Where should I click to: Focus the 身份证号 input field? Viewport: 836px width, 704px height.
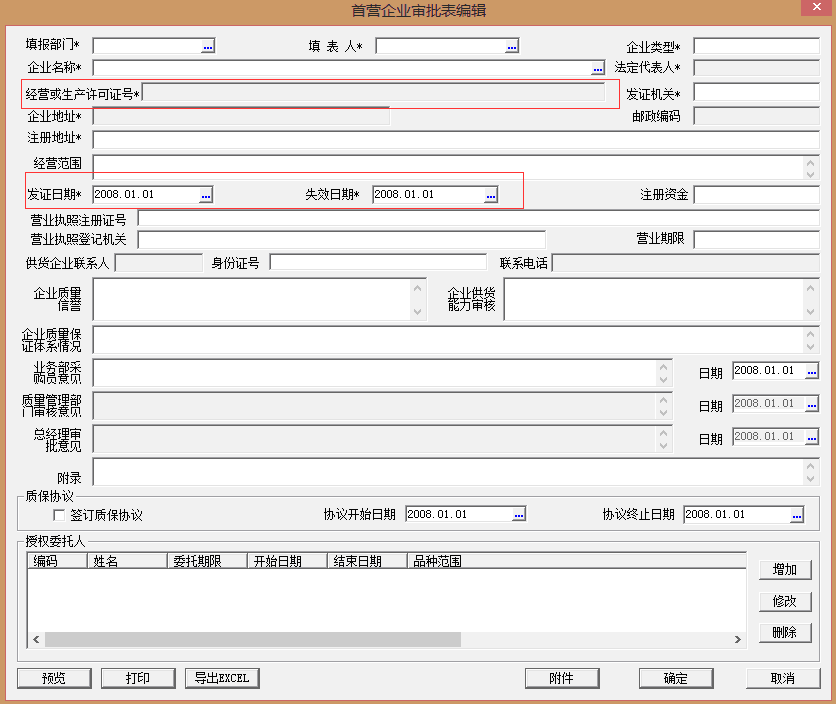point(378,262)
